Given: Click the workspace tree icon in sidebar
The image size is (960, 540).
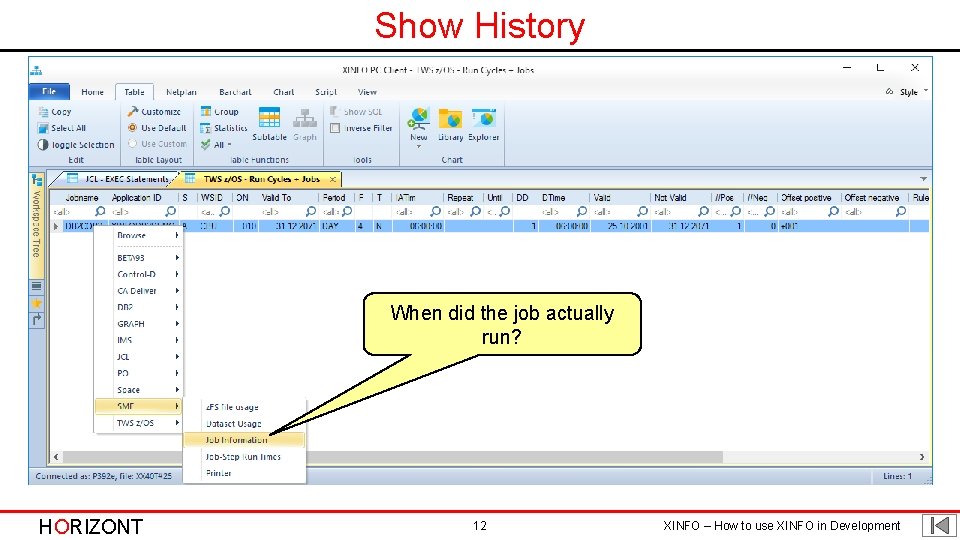Looking at the screenshot, I should (x=37, y=179).
